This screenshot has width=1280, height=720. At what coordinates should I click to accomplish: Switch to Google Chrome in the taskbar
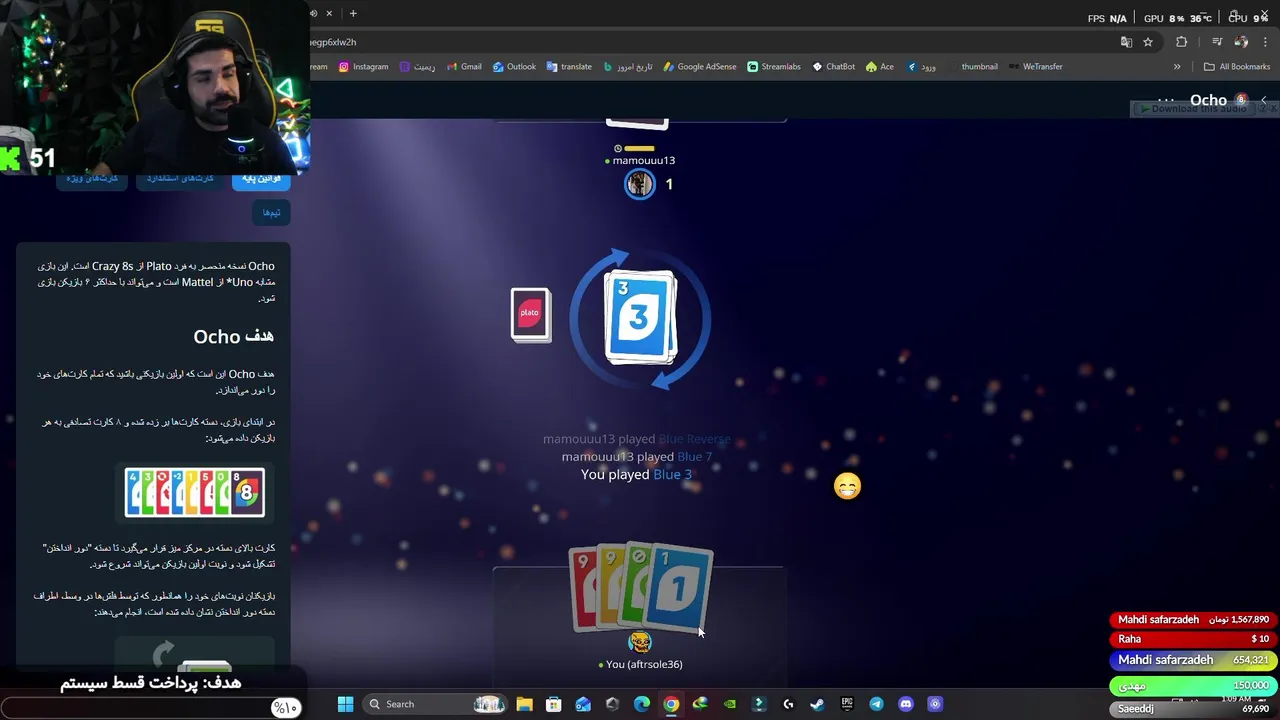pos(671,704)
